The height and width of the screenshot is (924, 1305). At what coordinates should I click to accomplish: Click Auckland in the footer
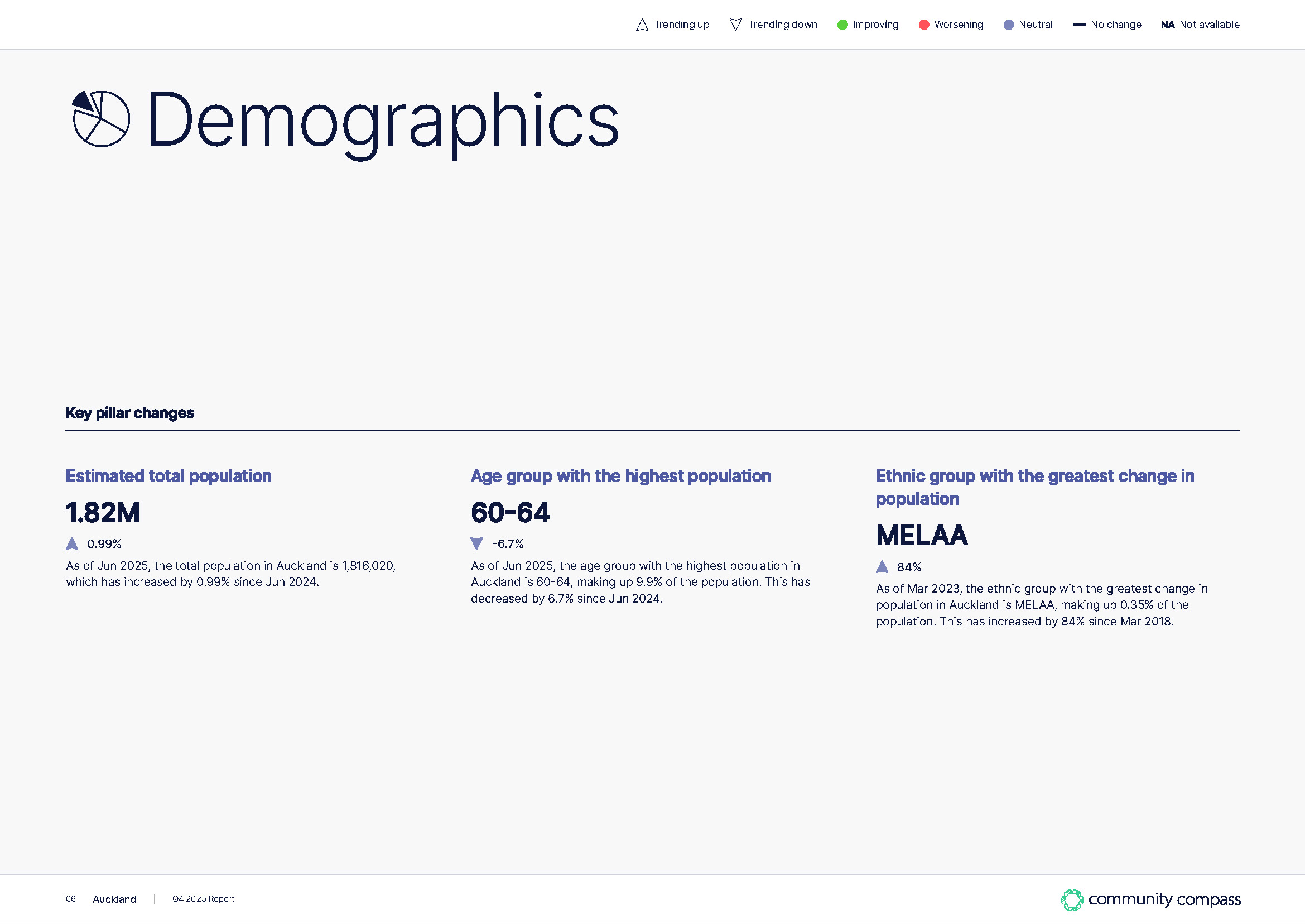tap(114, 899)
